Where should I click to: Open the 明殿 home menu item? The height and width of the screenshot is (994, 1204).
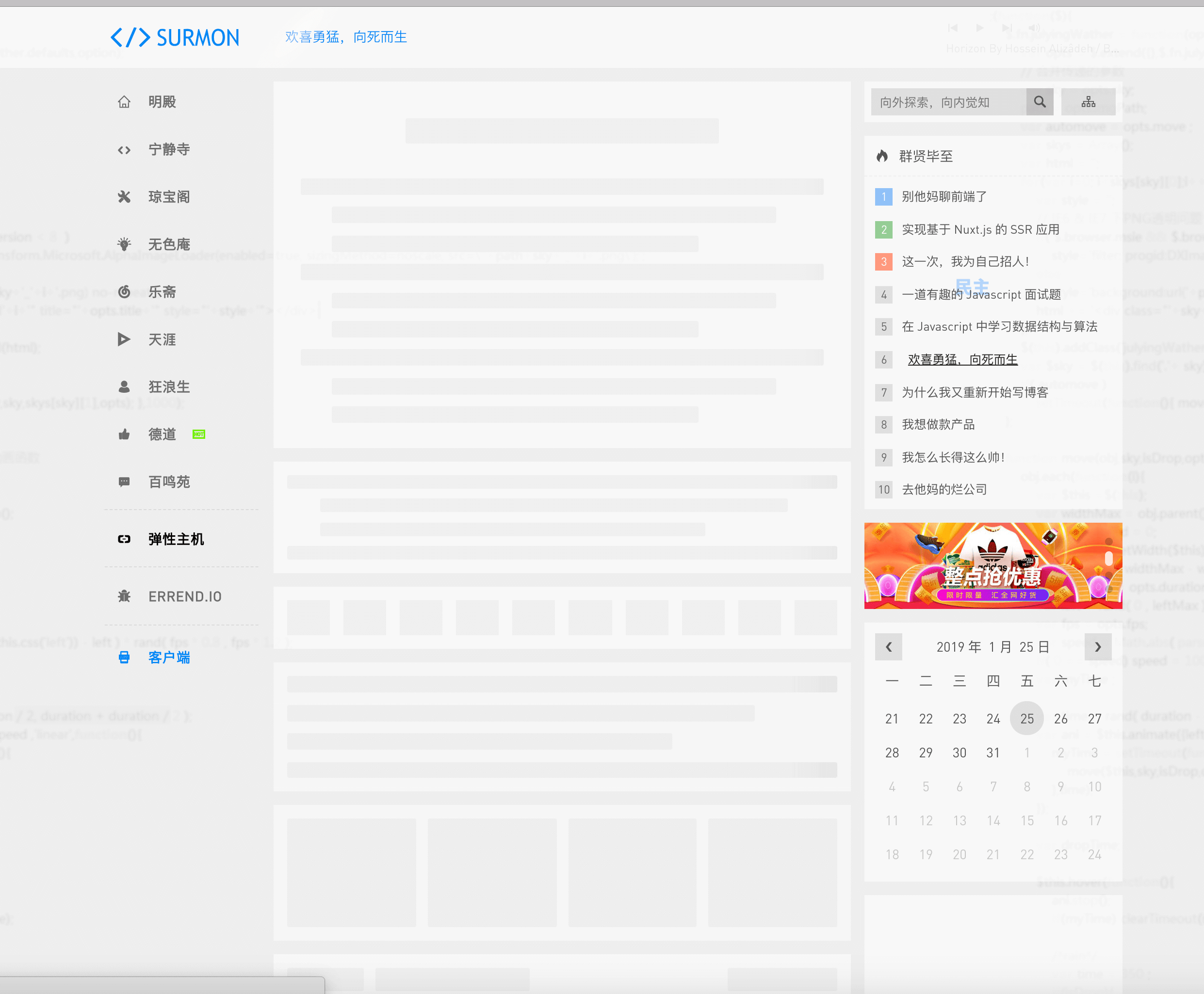[162, 102]
